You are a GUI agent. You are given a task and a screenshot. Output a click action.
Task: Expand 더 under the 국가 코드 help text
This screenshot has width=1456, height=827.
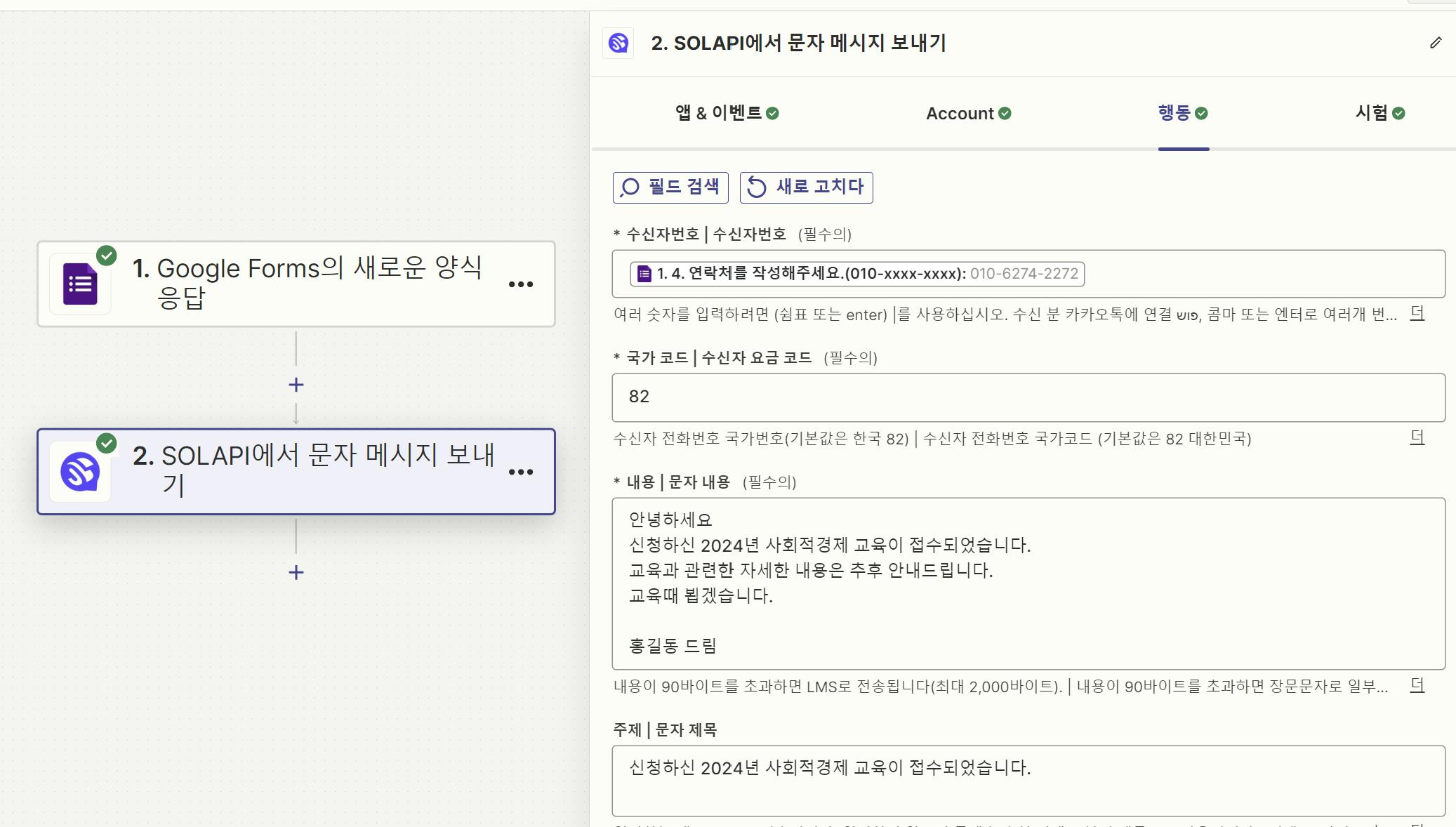tap(1417, 438)
